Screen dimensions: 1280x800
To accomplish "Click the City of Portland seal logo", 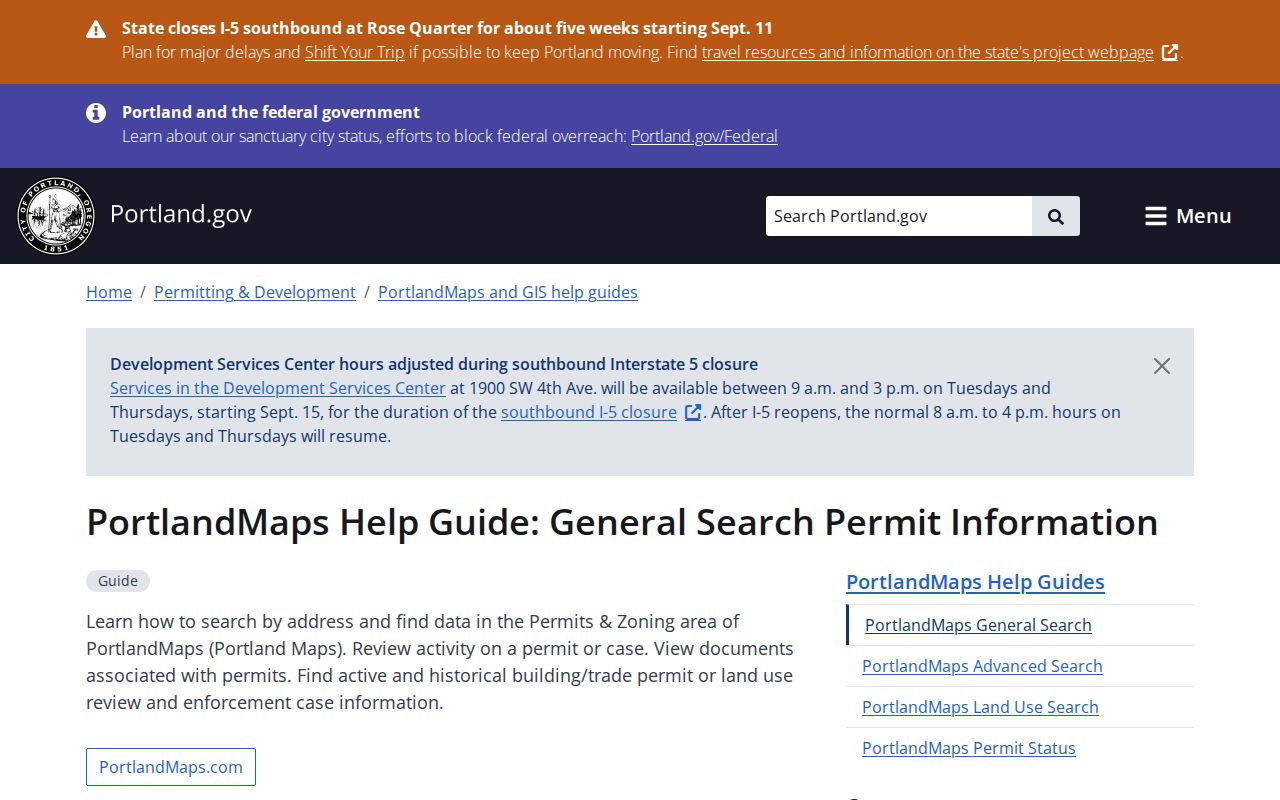I will pos(56,216).
